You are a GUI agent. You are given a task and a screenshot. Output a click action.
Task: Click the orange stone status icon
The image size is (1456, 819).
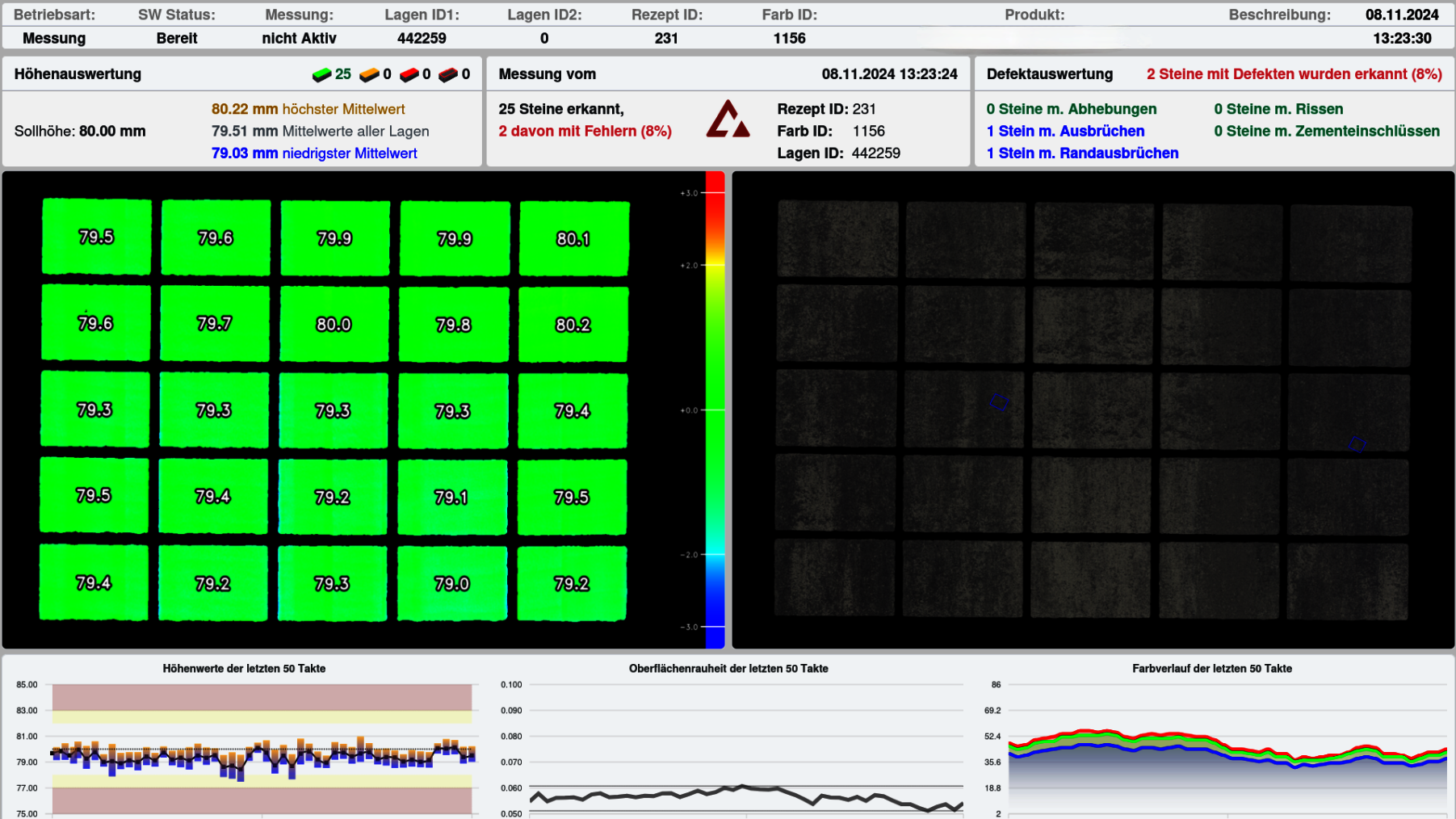(x=369, y=74)
